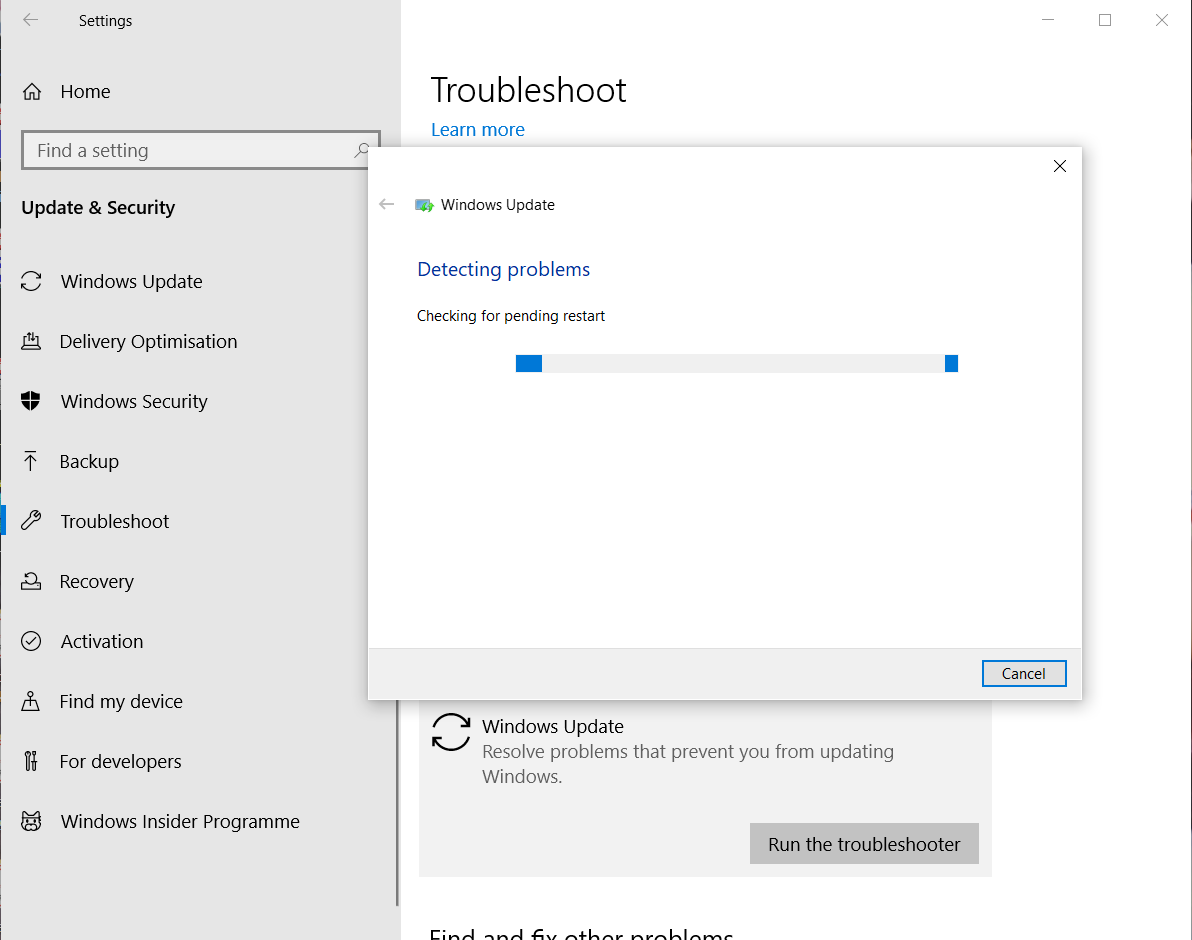
Task: Click the sidebar vertical scrollbar
Action: coord(397,802)
